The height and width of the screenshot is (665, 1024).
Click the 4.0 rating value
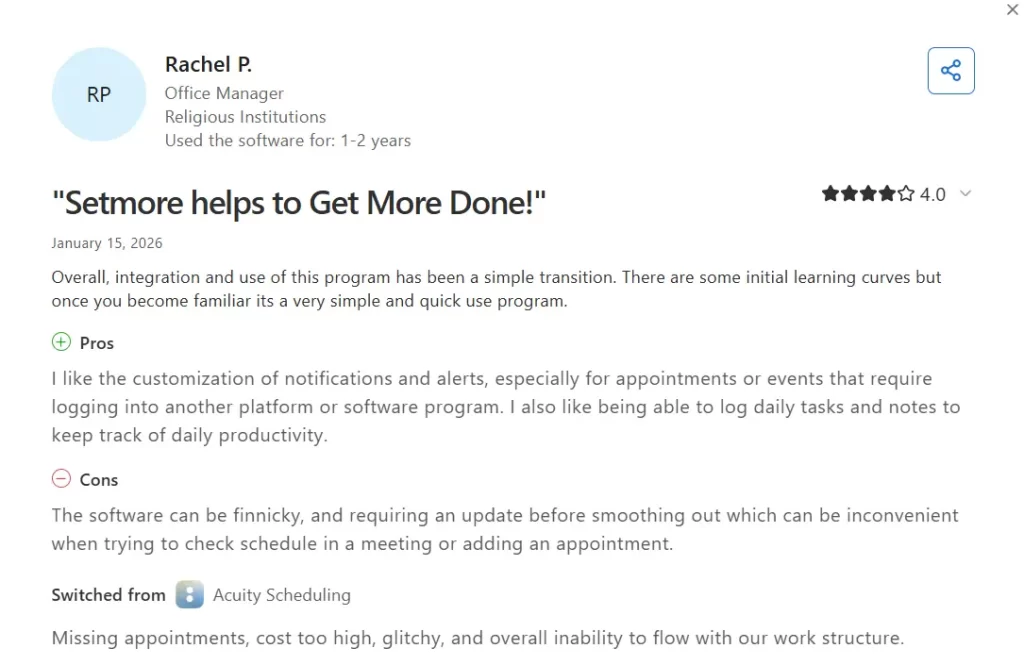932,194
